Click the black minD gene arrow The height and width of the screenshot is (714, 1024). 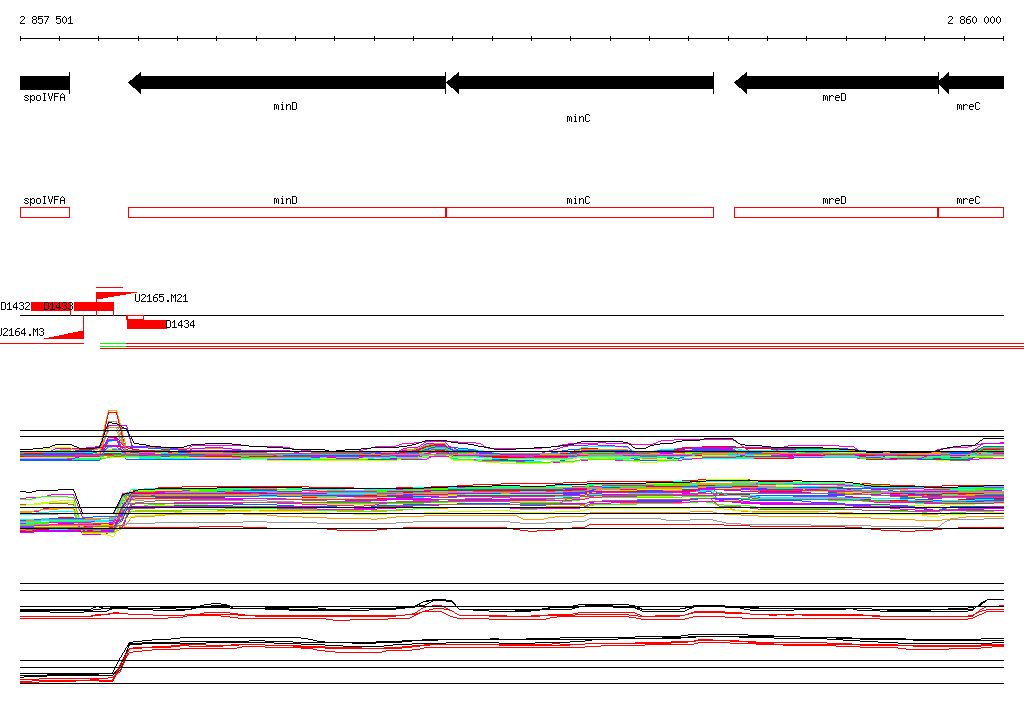tap(287, 83)
